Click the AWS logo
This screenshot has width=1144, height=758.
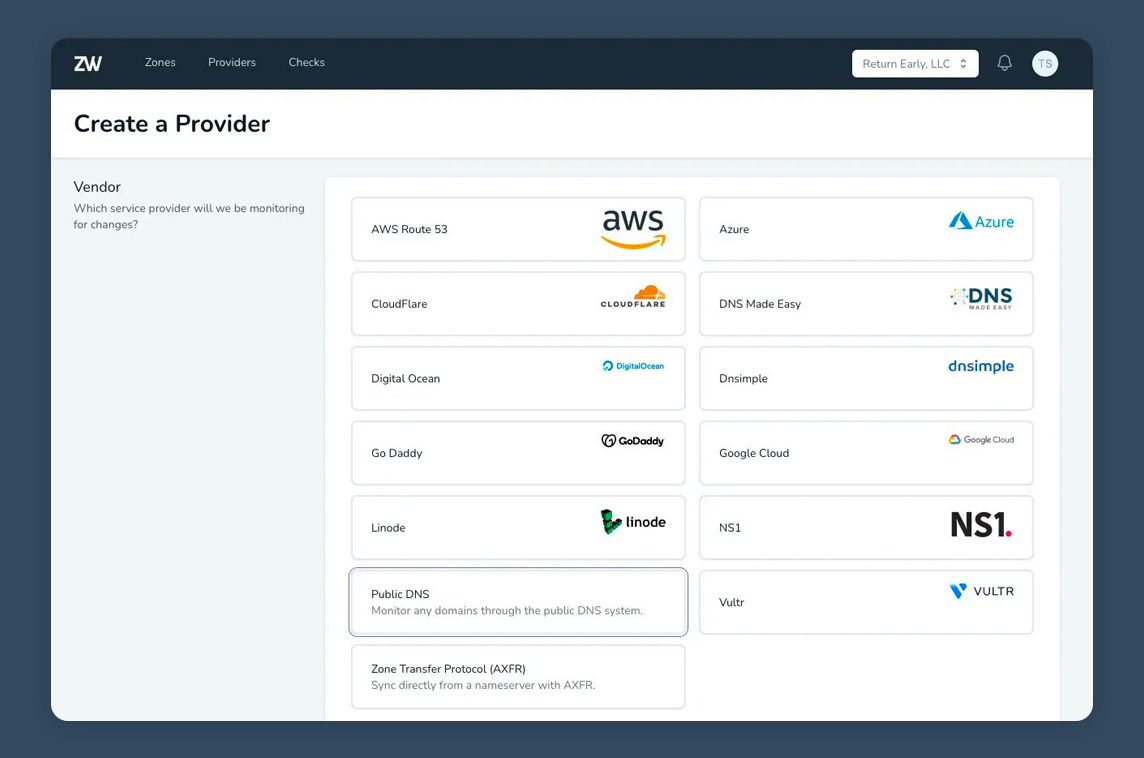pyautogui.click(x=633, y=228)
